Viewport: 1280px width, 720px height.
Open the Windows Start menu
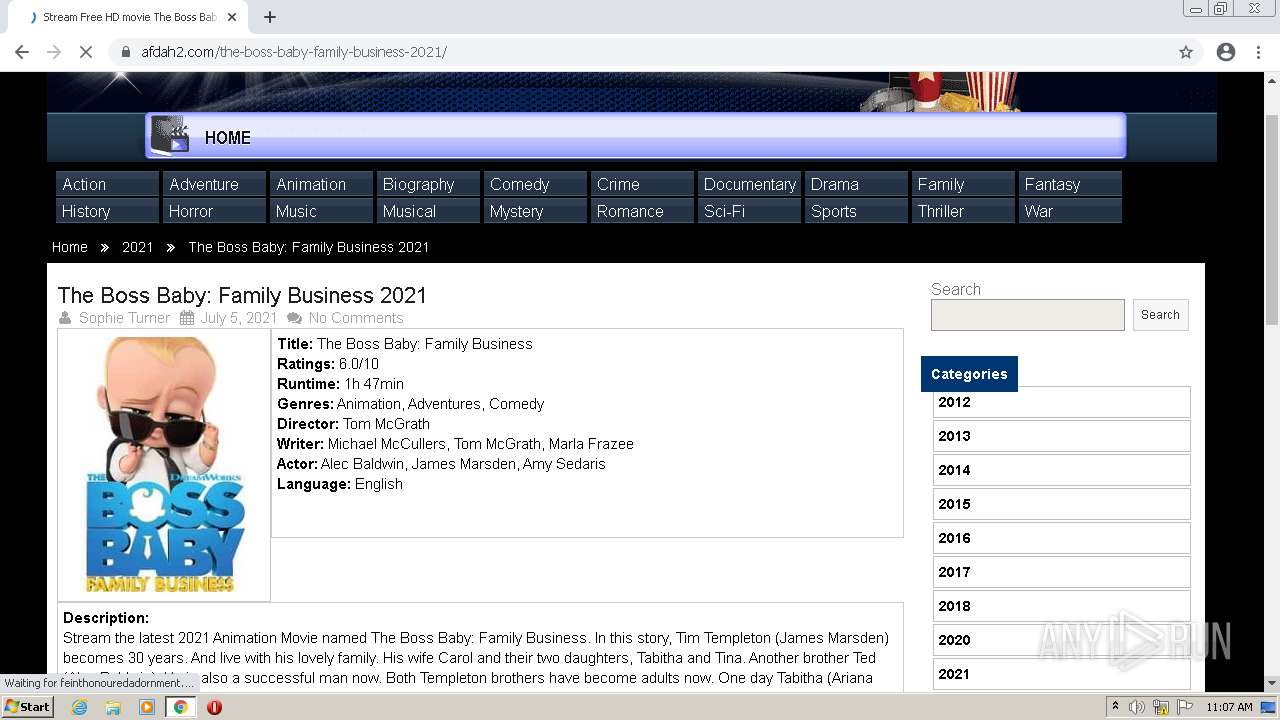[28, 707]
